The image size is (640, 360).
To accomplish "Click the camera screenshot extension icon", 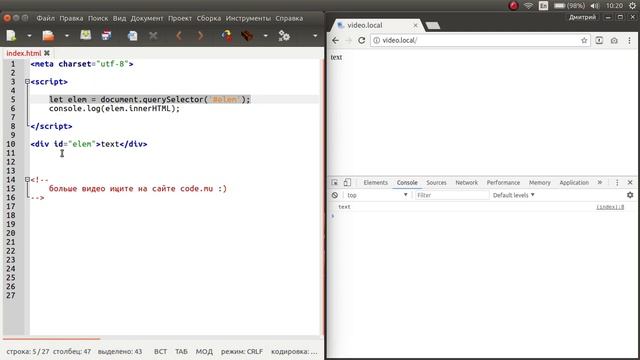I will tap(614, 40).
